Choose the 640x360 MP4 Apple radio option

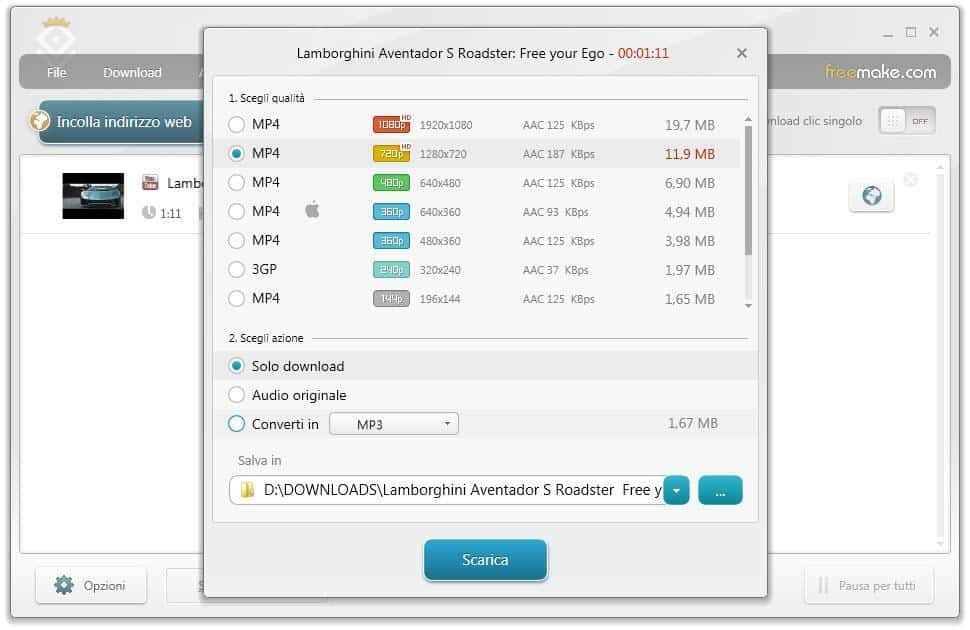pos(236,212)
